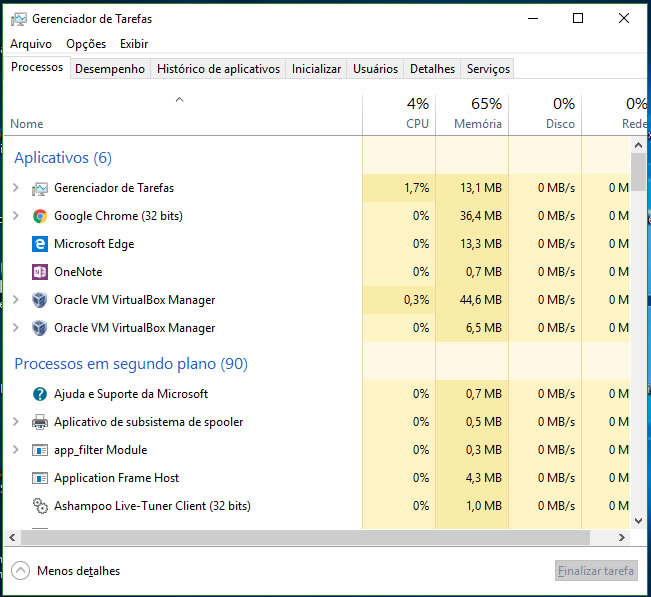Click the VirtualBox icon with 6,5 MB
The image size is (651, 597).
click(x=40, y=328)
